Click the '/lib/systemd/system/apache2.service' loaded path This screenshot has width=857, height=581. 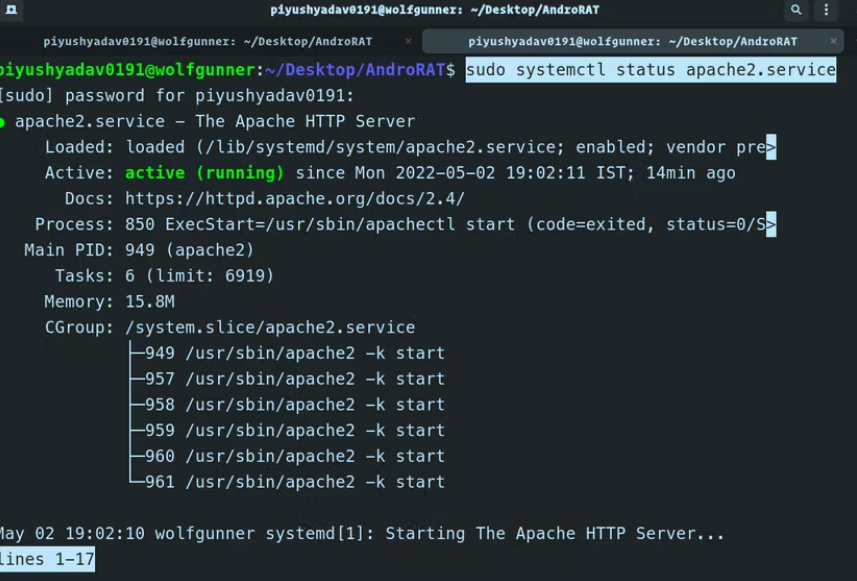coord(379,147)
